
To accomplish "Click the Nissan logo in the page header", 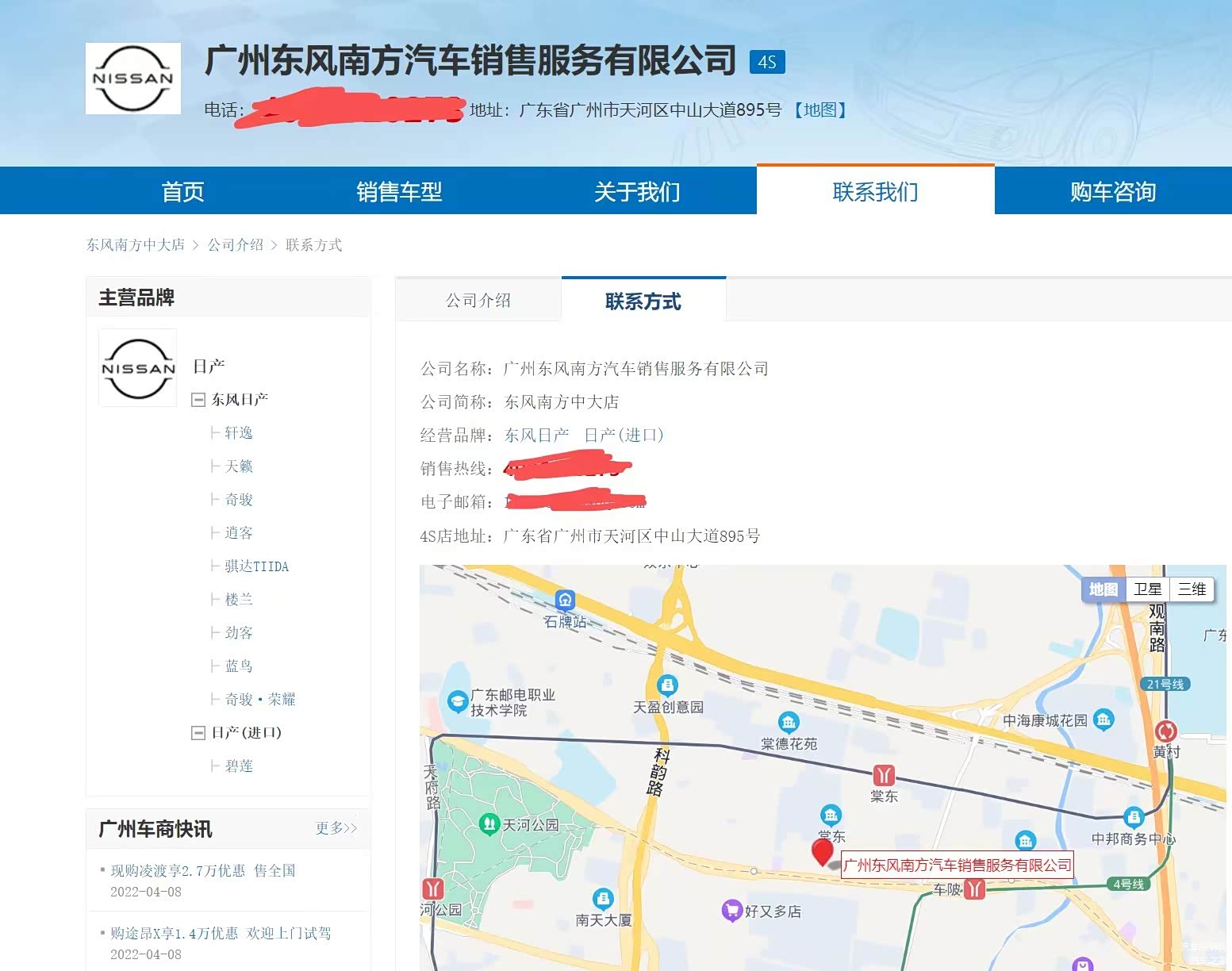I will point(133,79).
